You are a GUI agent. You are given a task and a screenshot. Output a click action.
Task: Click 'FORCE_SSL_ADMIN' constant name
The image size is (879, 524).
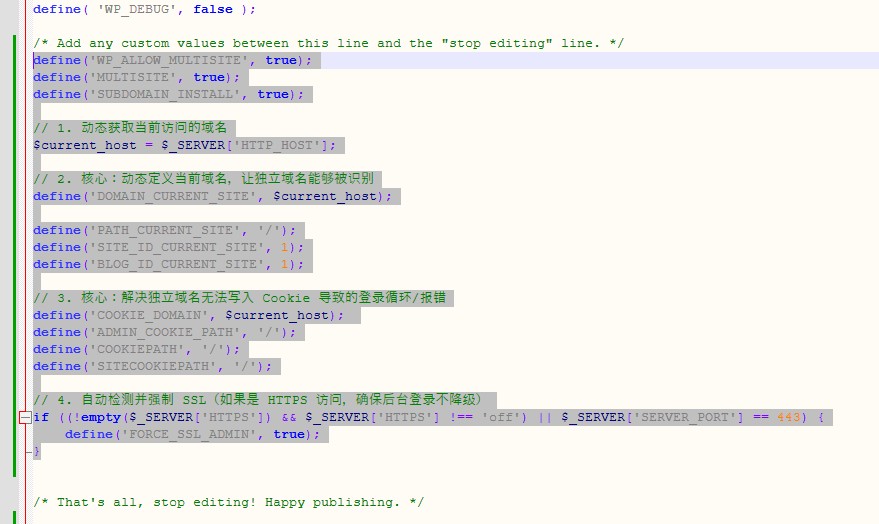189,434
